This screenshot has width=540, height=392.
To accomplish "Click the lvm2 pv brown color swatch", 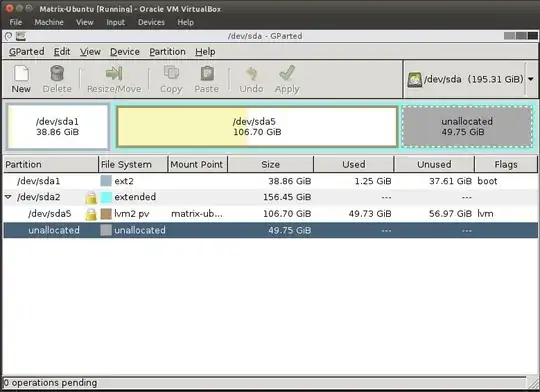I will click(x=106, y=214).
